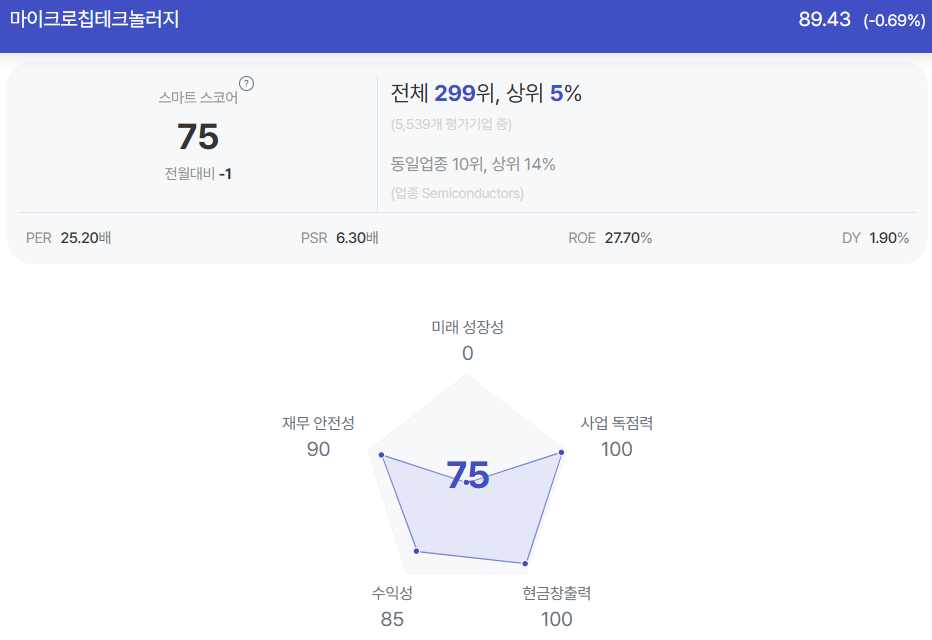Select the 수익성 radar chart point
This screenshot has height=640, width=932.
coord(416,551)
